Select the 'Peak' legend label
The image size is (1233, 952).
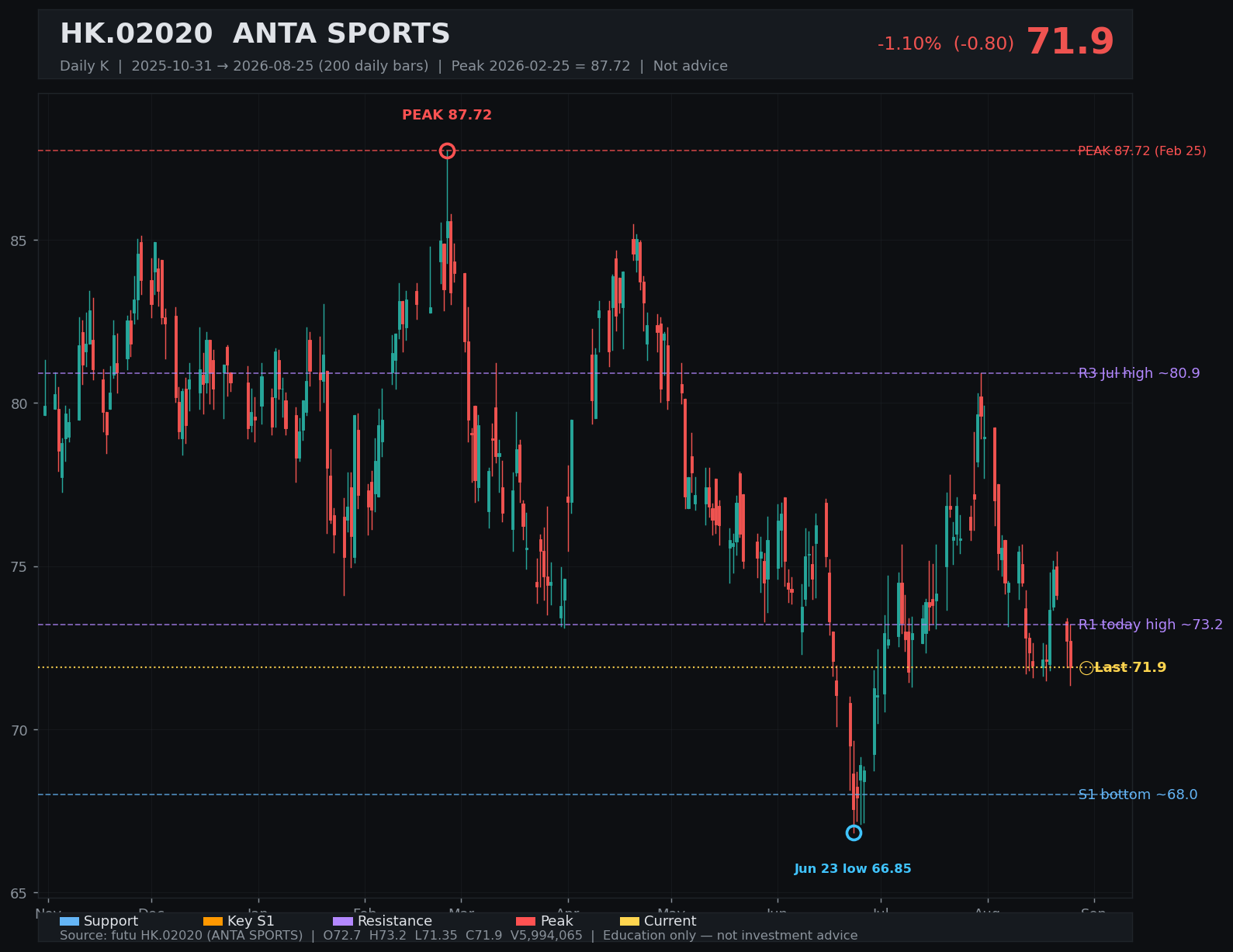(x=556, y=921)
